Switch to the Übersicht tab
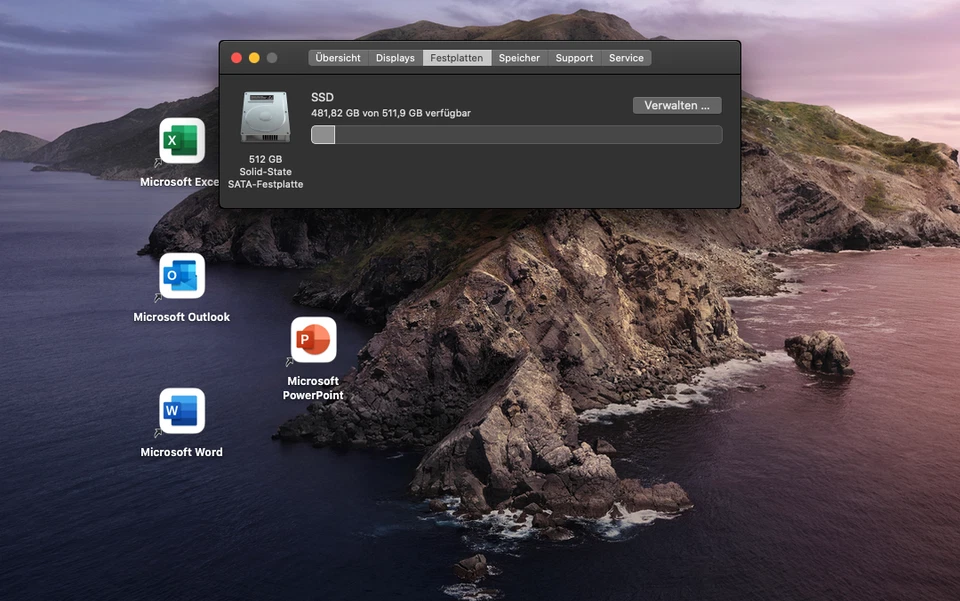 [338, 58]
